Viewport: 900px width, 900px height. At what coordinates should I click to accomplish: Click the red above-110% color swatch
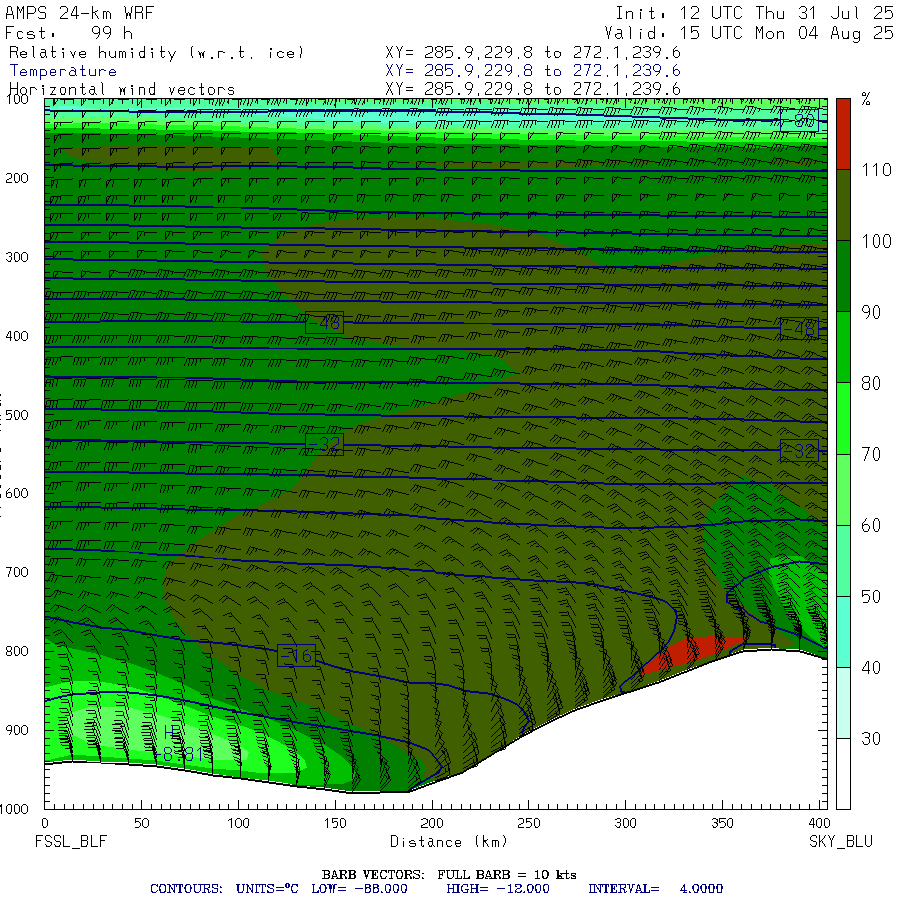843,134
